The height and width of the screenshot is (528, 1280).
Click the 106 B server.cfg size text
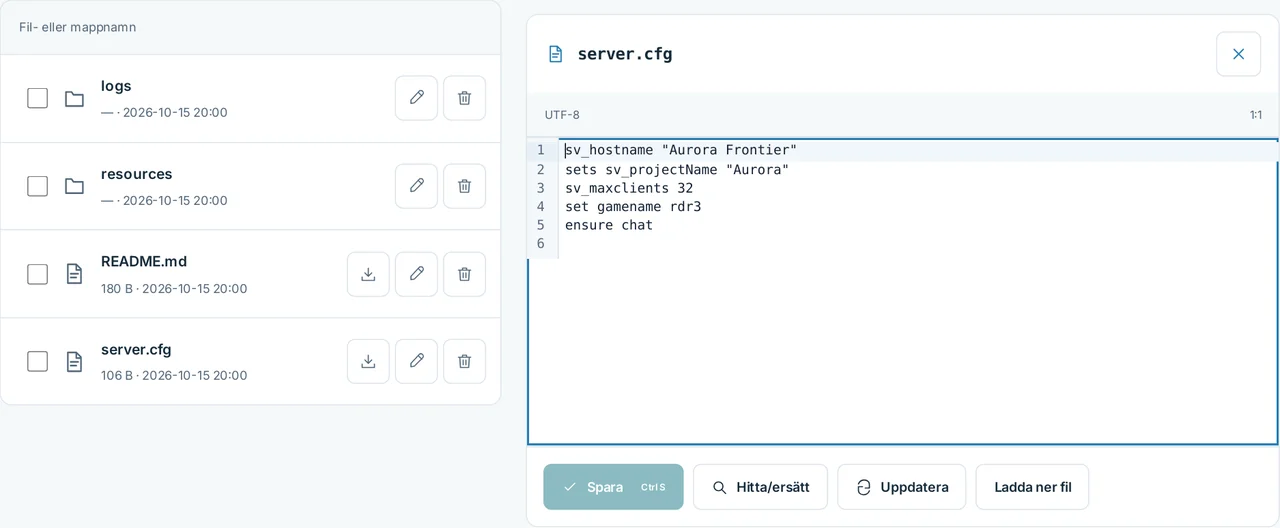click(x=117, y=375)
